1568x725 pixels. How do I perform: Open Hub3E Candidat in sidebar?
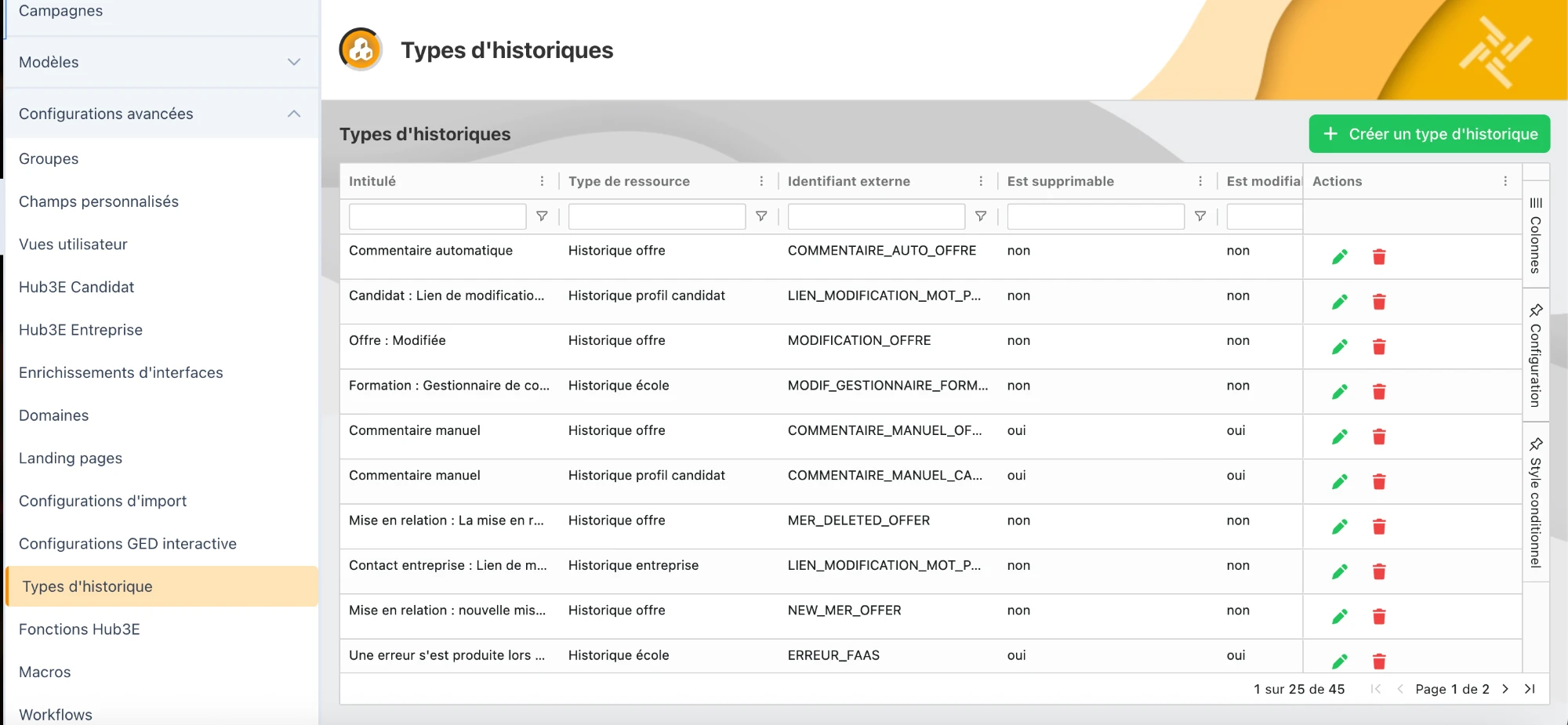(77, 287)
